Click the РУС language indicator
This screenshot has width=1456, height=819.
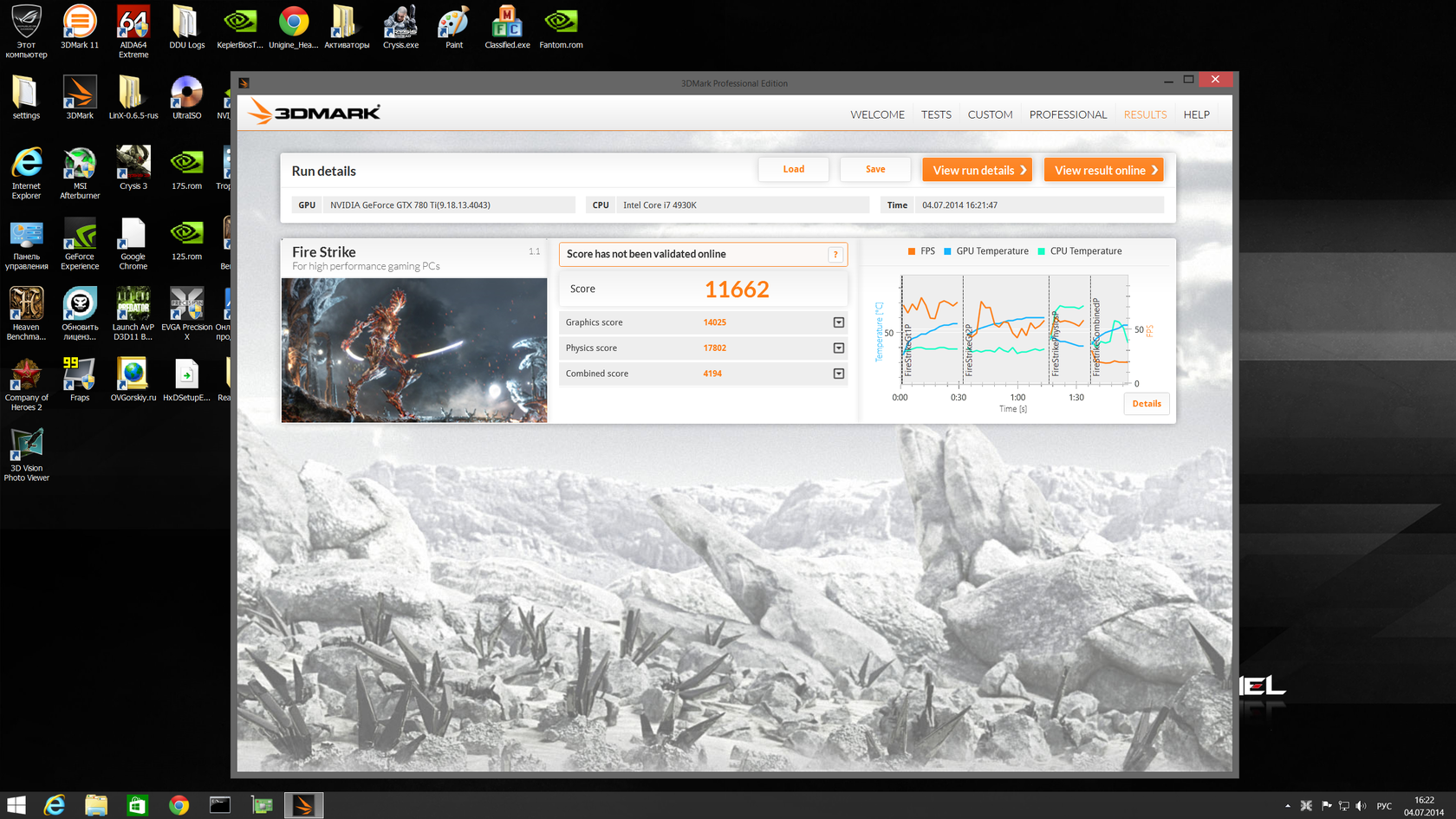[1384, 806]
